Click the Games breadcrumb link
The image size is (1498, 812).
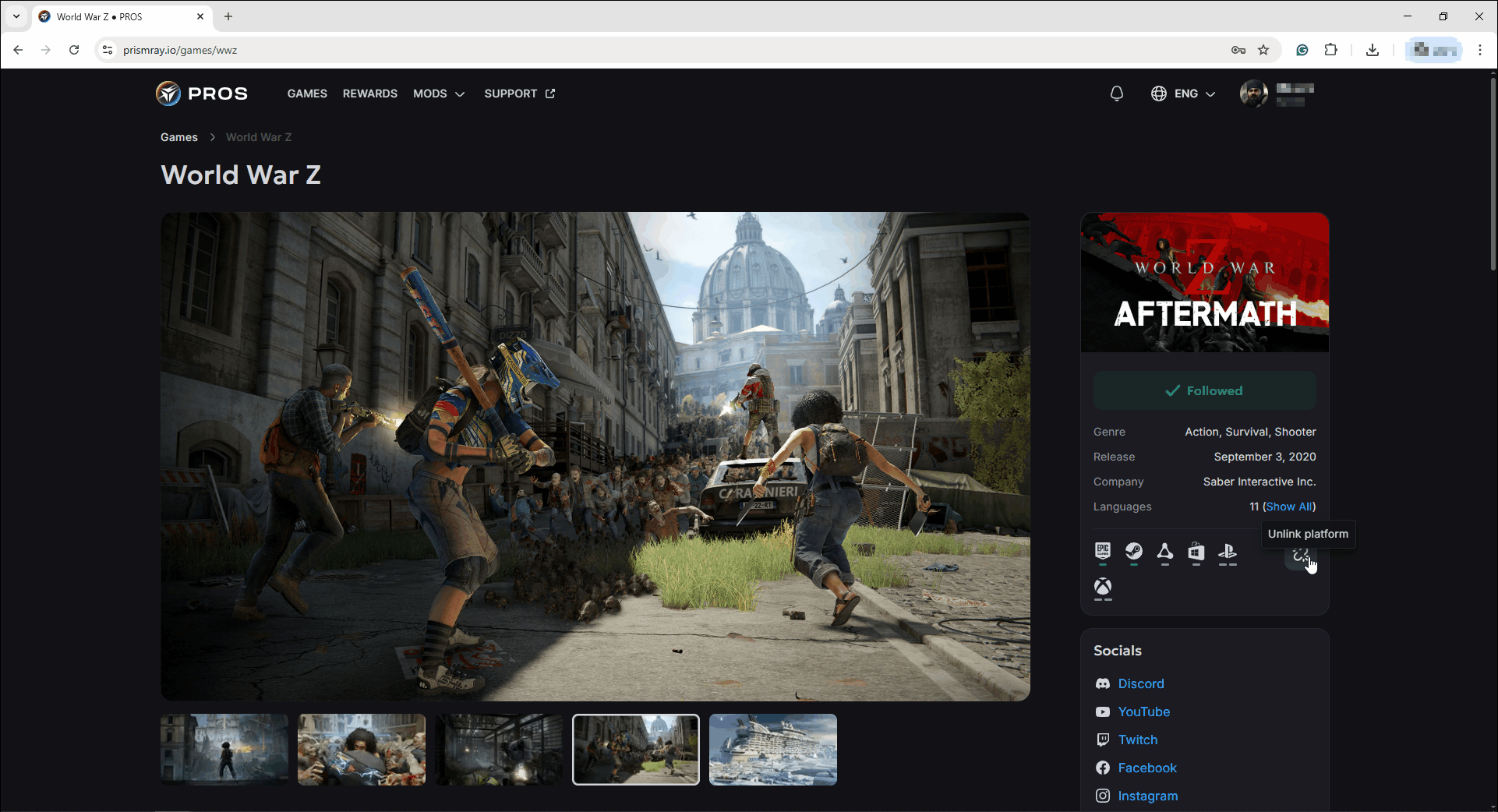(x=179, y=137)
